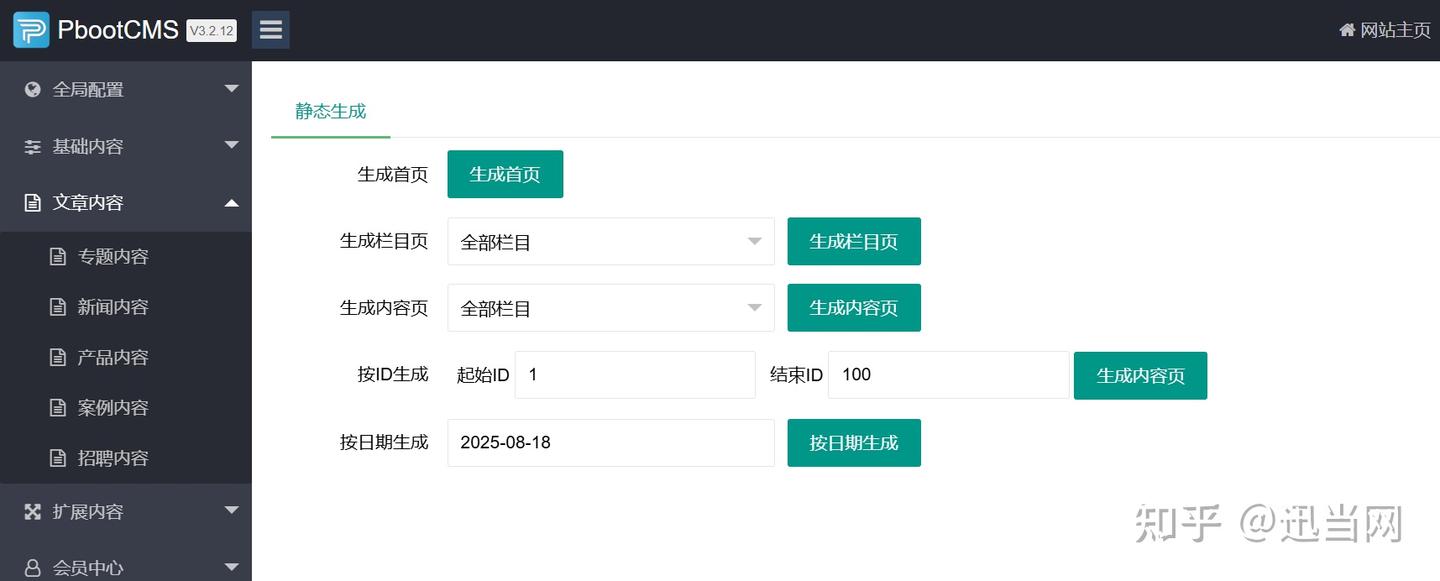Open the 生成内容页 column dropdown
This screenshot has width=1440, height=581.
(611, 308)
